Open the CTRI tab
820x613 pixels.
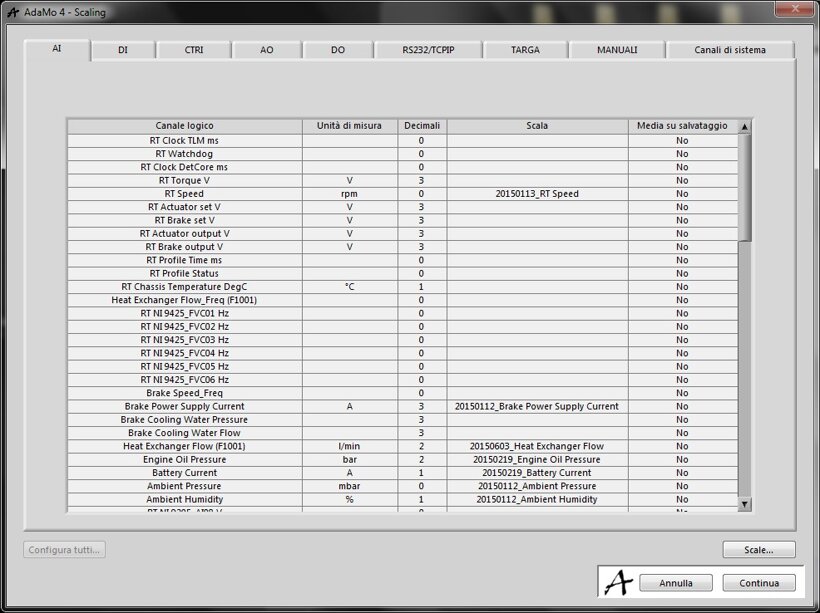[x=194, y=50]
